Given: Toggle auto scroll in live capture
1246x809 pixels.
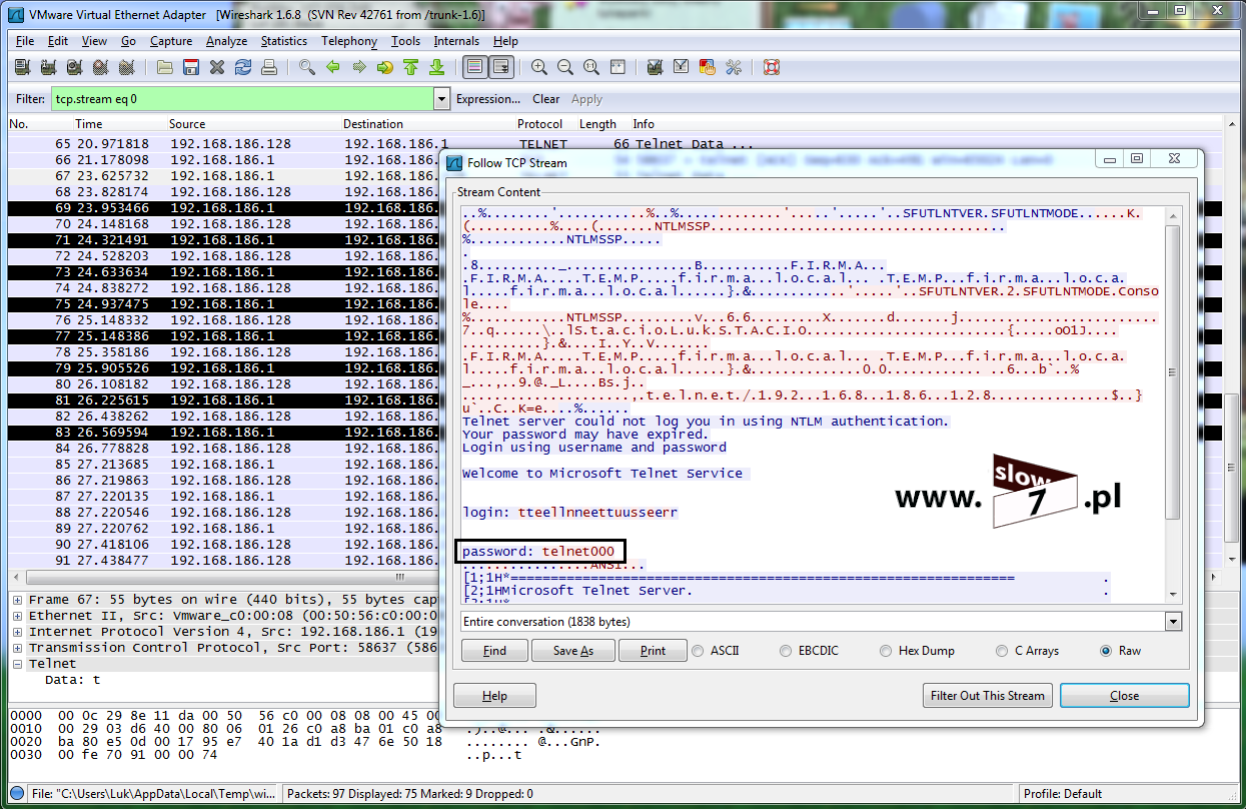Looking at the screenshot, I should (x=501, y=68).
